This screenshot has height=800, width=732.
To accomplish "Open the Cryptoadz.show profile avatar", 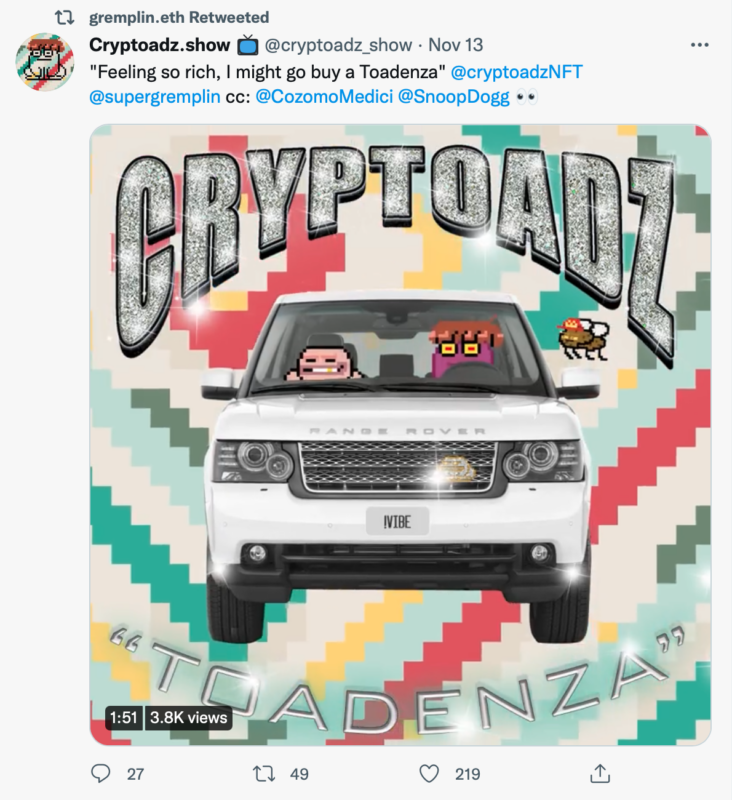I will coord(45,62).
